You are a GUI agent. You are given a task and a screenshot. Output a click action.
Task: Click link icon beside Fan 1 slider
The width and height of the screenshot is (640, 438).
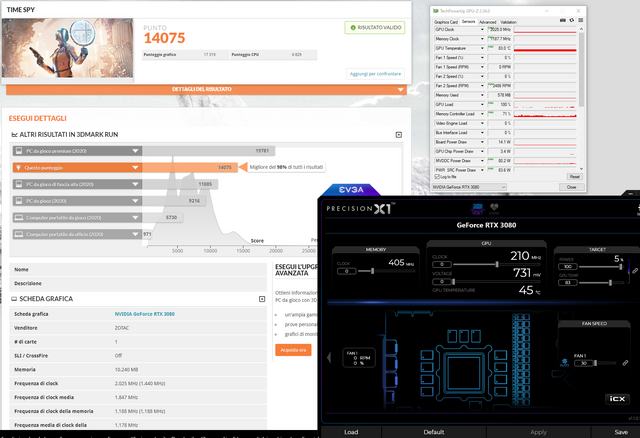pos(625,362)
